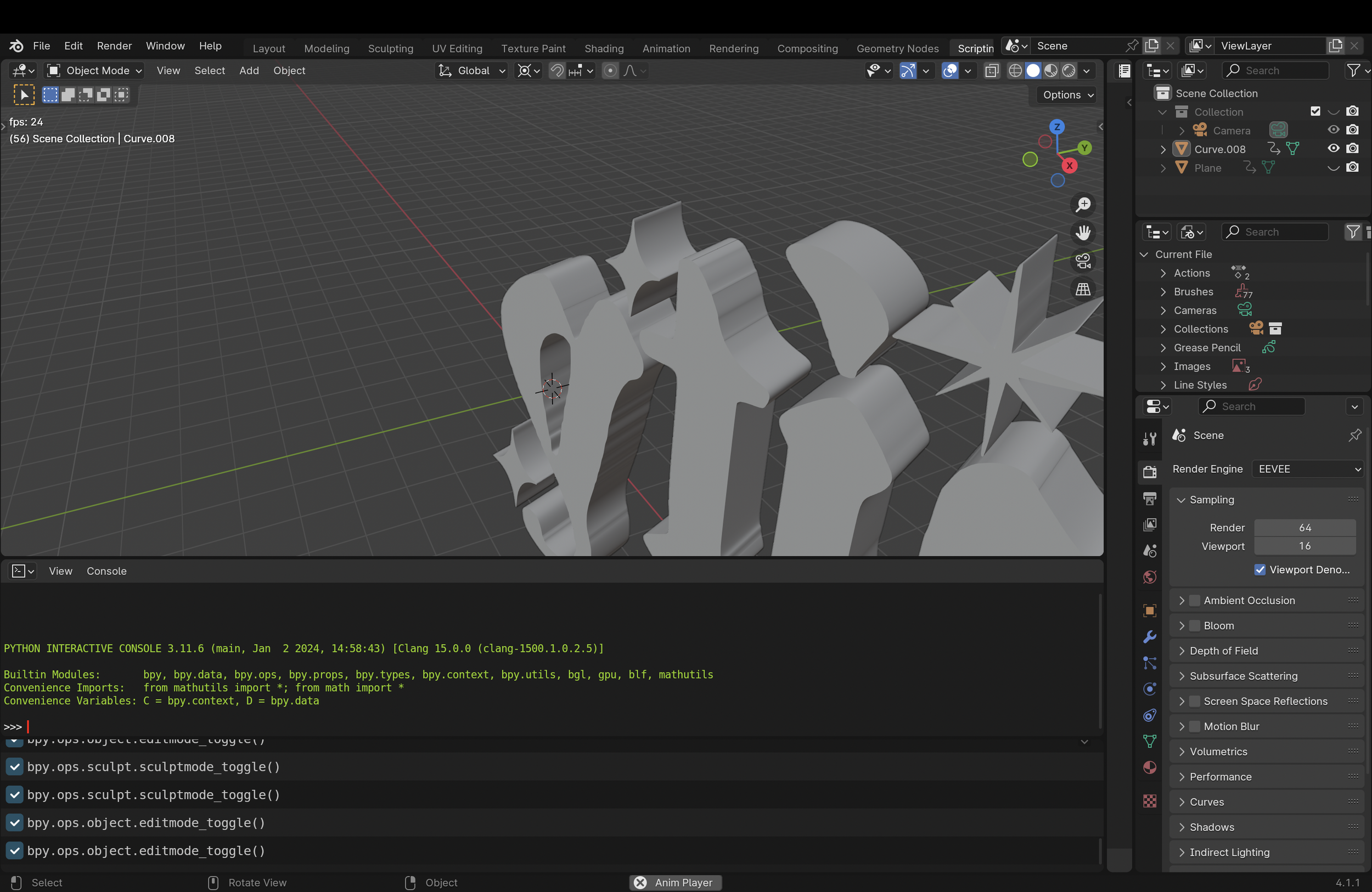Image resolution: width=1372 pixels, height=892 pixels.
Task: Open the Modifiers wrench tab icon
Action: [1150, 636]
